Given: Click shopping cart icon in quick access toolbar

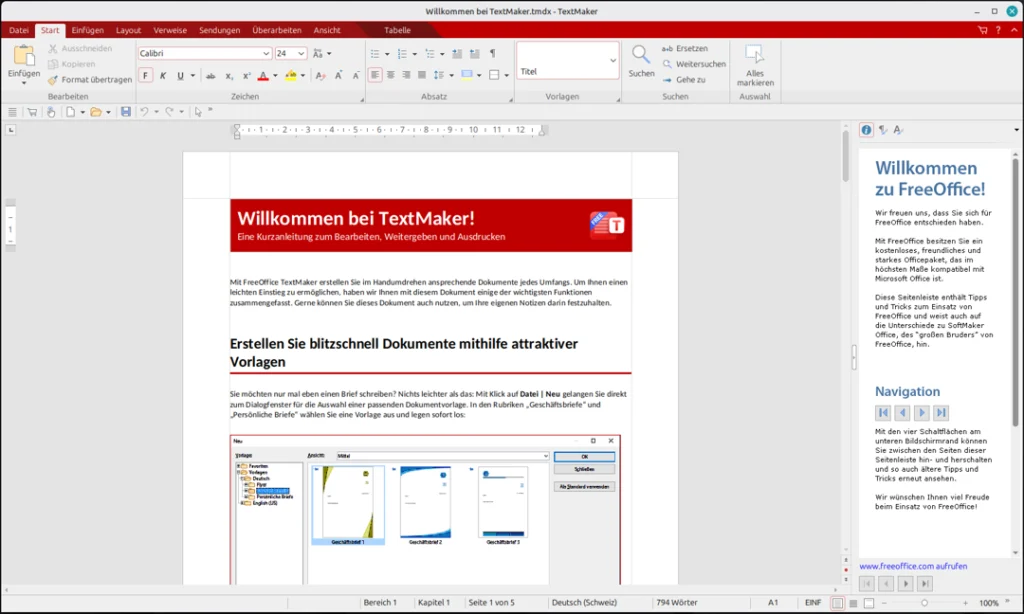Looking at the screenshot, I should 32,112.
